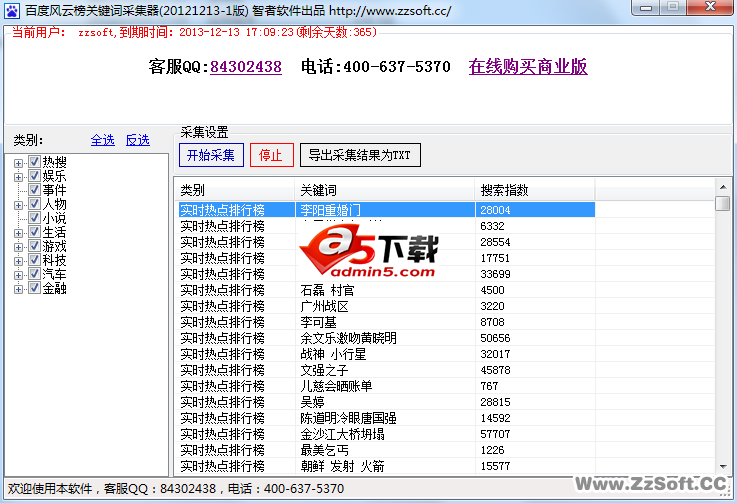Open customer QQ link 84302438
The width and height of the screenshot is (737, 503).
[246, 67]
